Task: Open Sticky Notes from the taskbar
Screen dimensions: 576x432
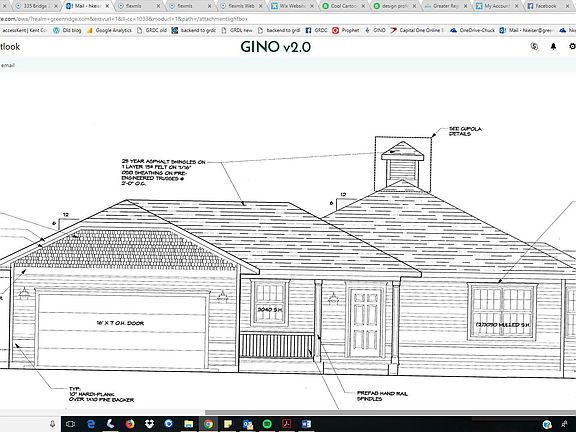Action: click(228, 424)
